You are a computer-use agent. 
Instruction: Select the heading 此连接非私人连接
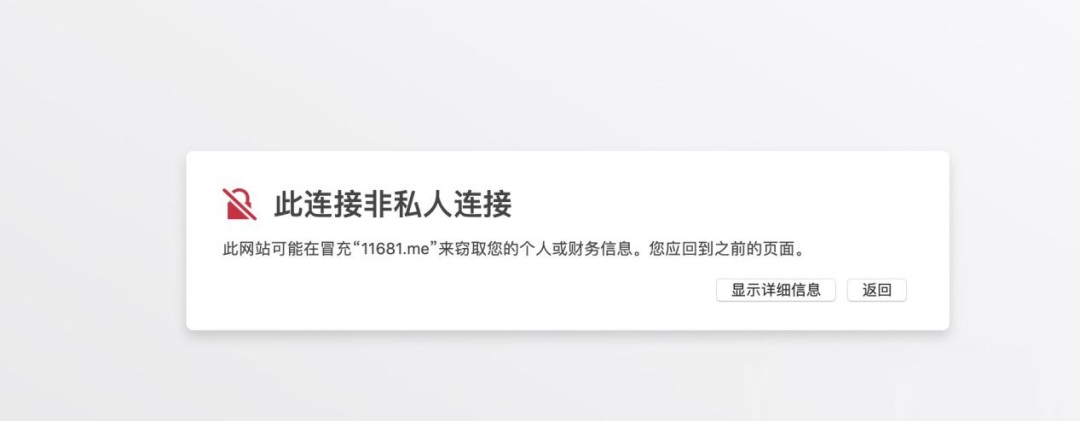pos(393,205)
